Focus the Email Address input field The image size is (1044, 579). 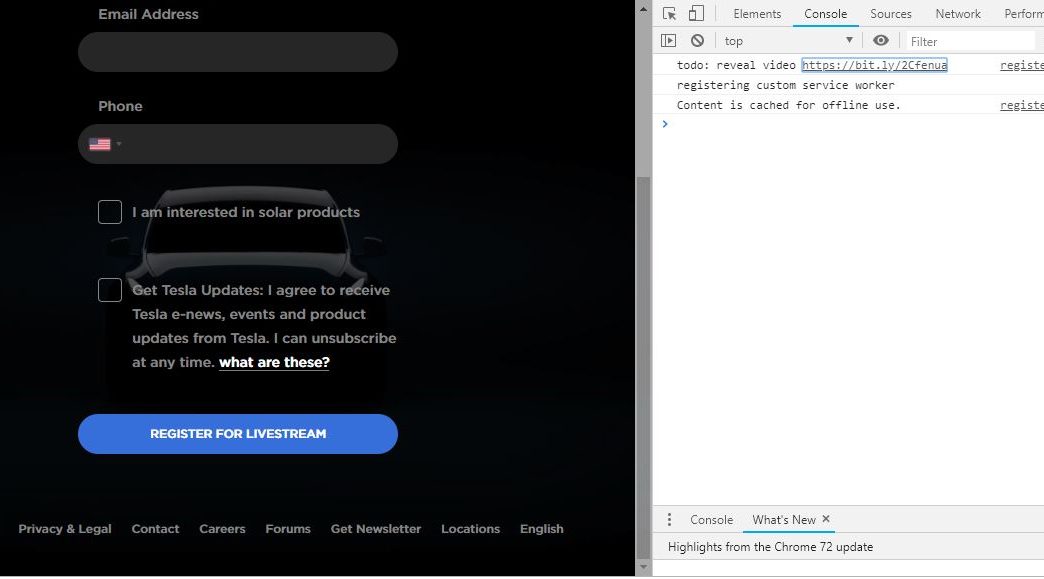(x=238, y=52)
